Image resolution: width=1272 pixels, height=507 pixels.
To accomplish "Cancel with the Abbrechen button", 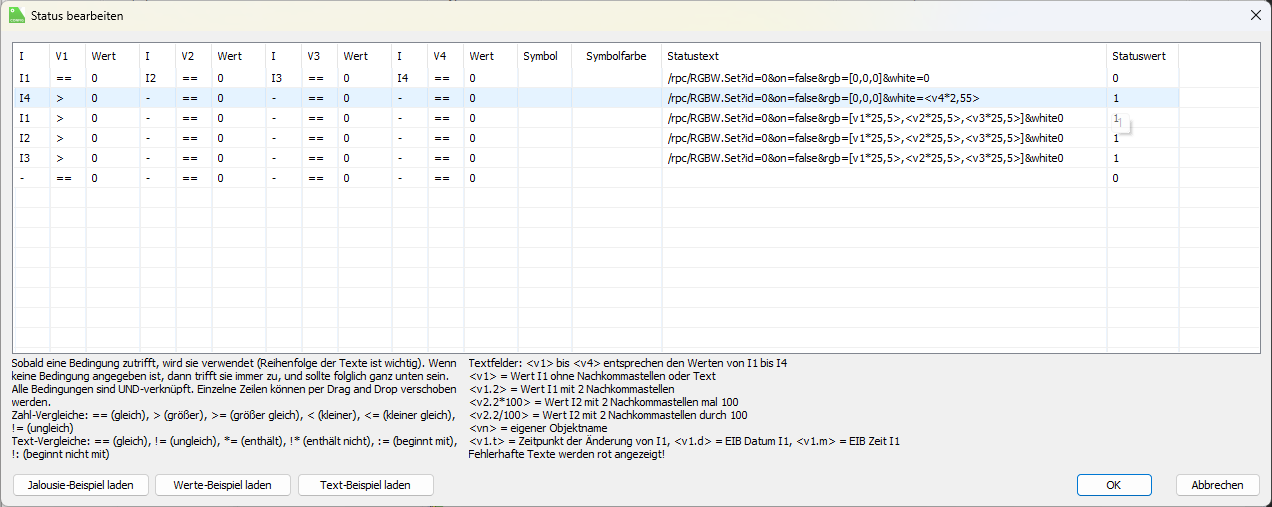I will (x=1217, y=485).
